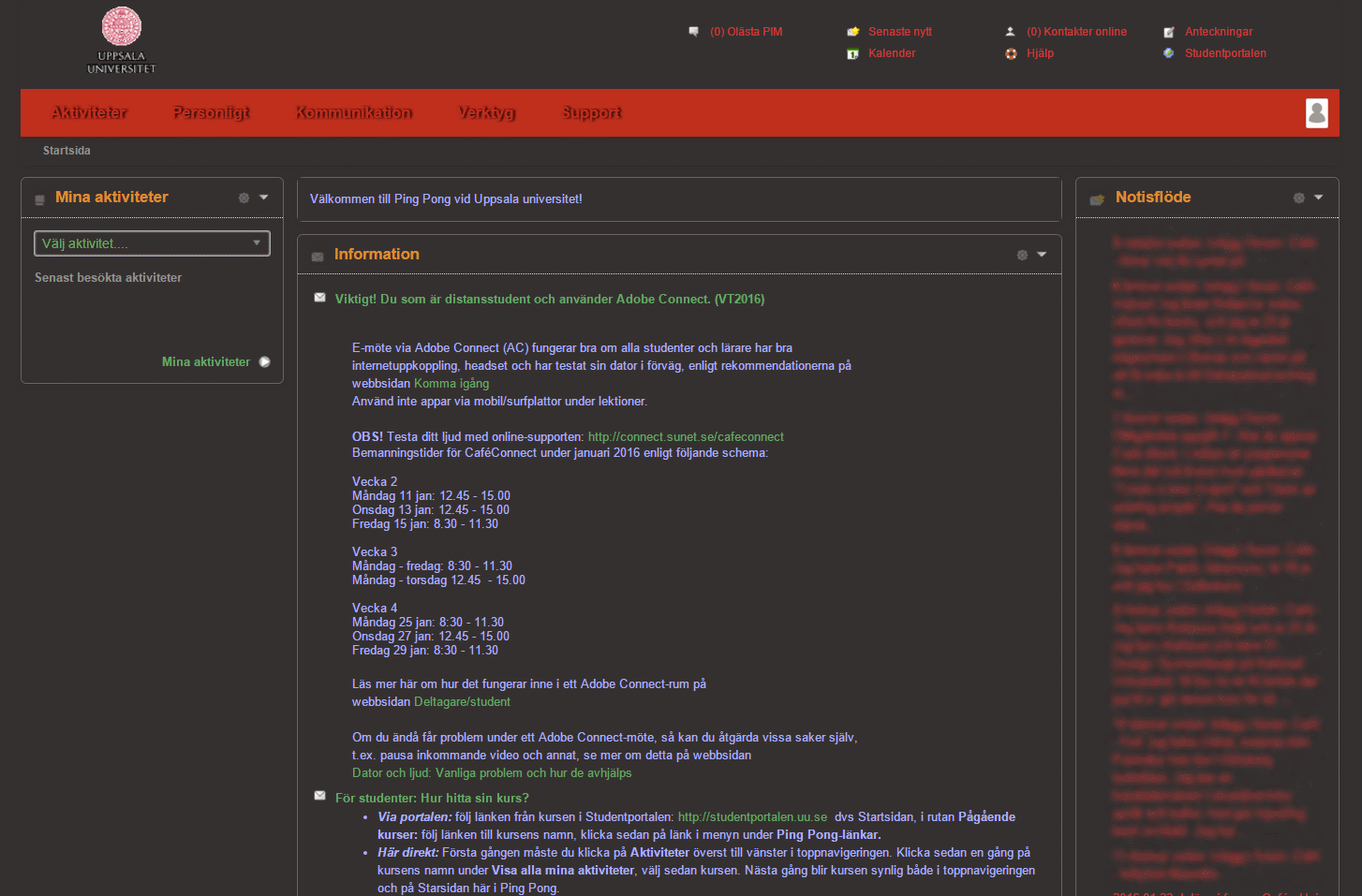Click the Notisflöde panel header icon
Viewport: 1362px width, 896px height.
(1097, 199)
